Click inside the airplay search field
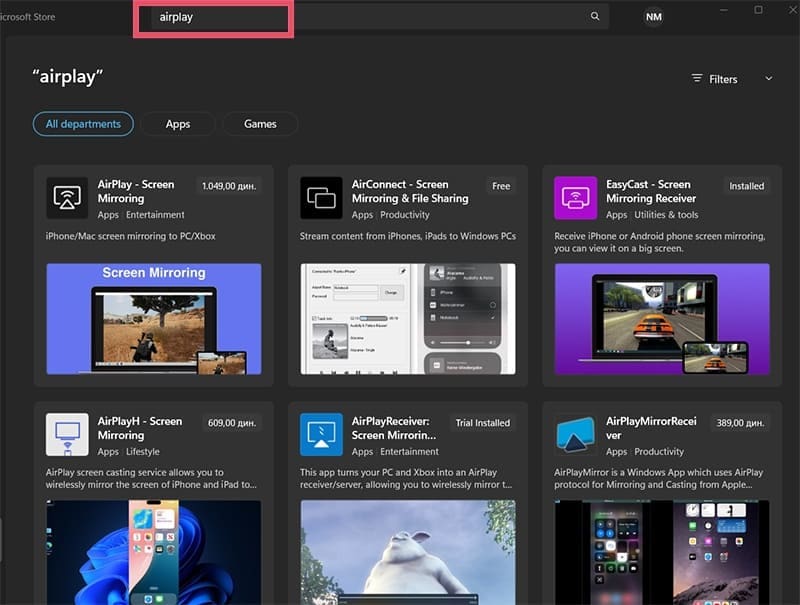Image resolution: width=800 pixels, height=605 pixels. 213,17
